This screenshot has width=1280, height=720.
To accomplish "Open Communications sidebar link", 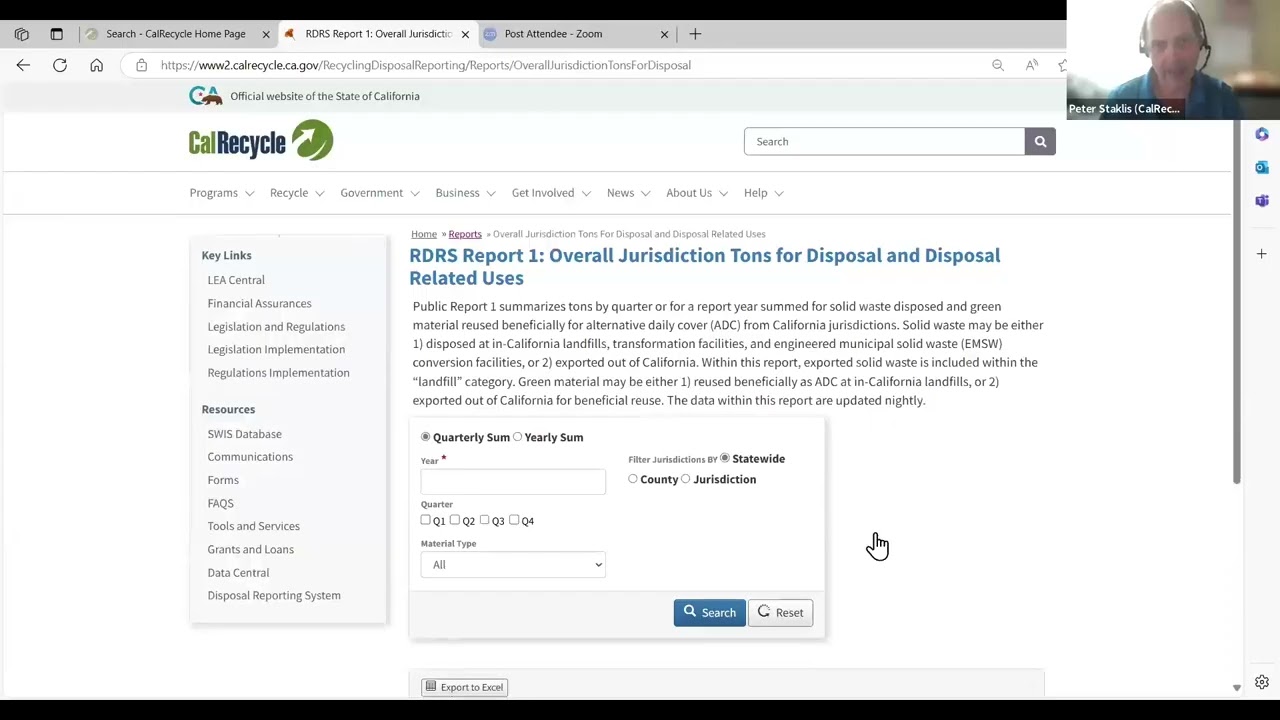I will coord(250,457).
